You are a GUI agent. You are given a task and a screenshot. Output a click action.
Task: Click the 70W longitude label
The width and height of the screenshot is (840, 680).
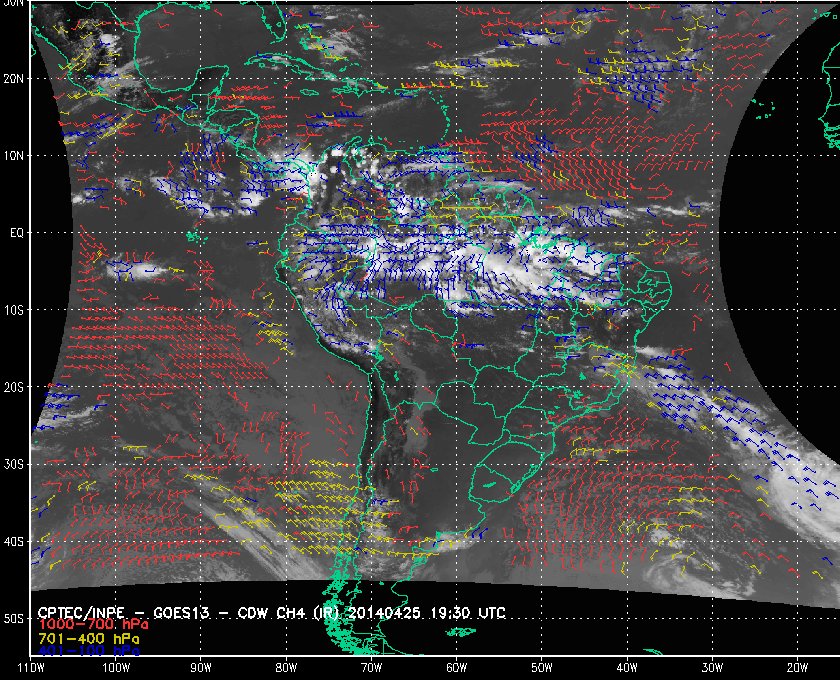pyautogui.click(x=371, y=668)
